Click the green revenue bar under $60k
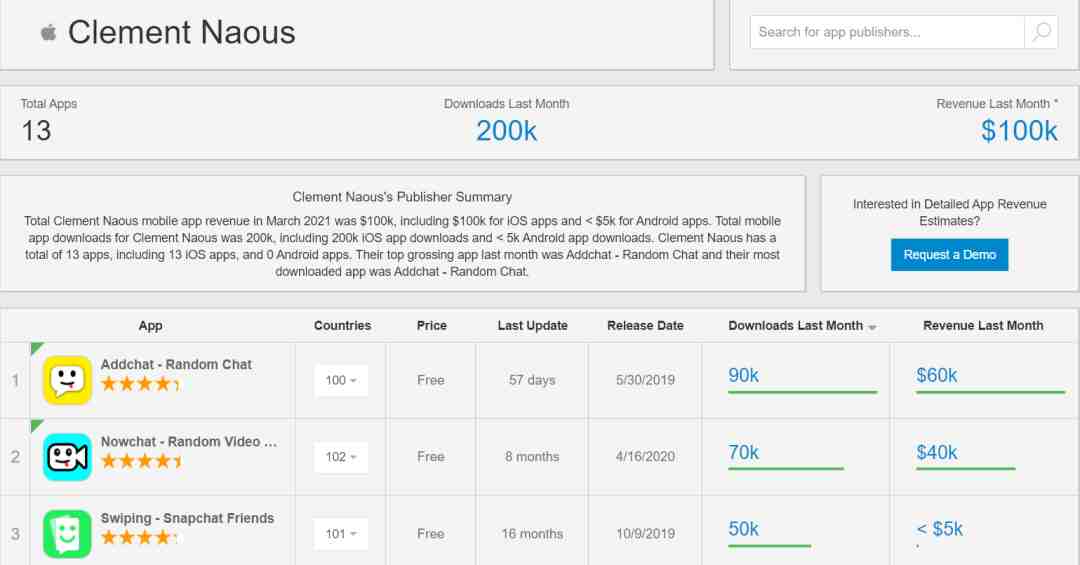This screenshot has height=565, width=1080. (x=990, y=392)
